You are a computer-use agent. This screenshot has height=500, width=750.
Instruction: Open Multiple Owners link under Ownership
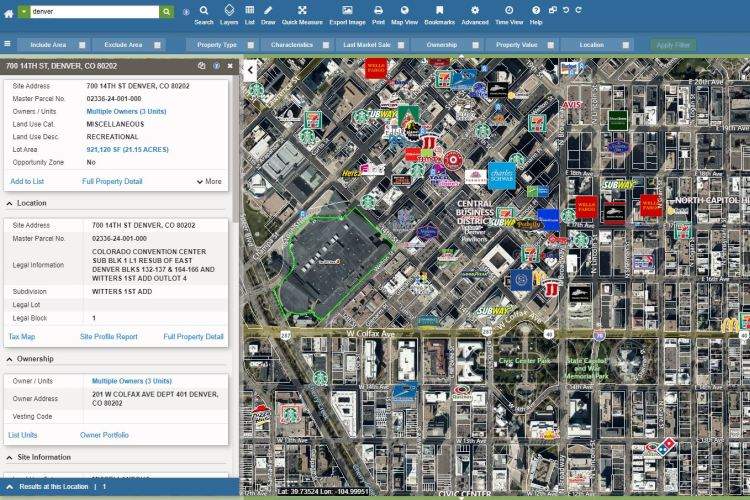(x=132, y=381)
